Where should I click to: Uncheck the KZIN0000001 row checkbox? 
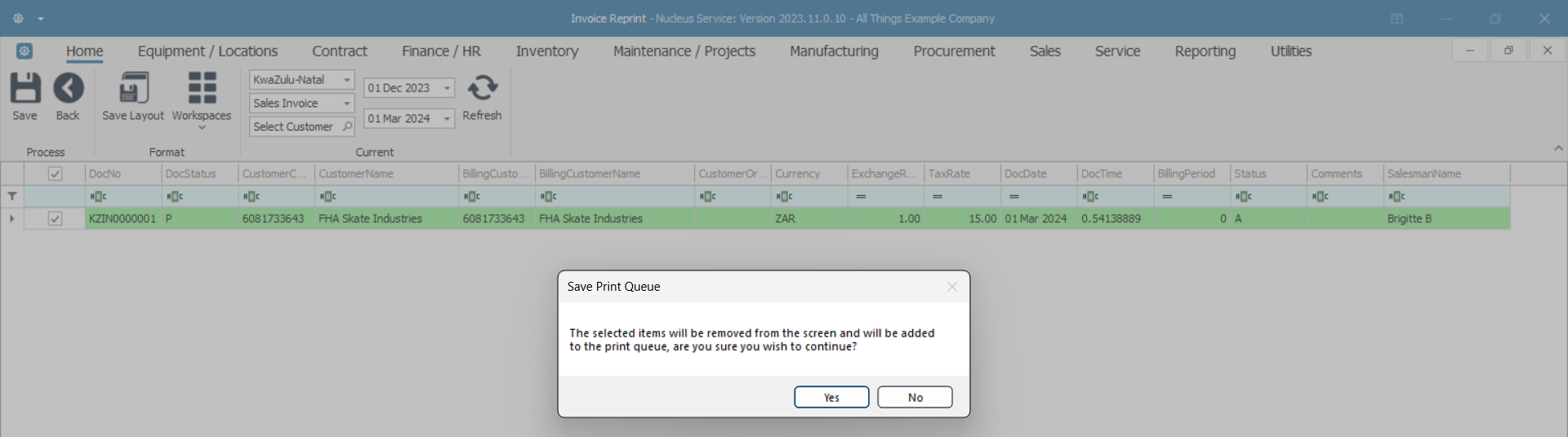(55, 219)
